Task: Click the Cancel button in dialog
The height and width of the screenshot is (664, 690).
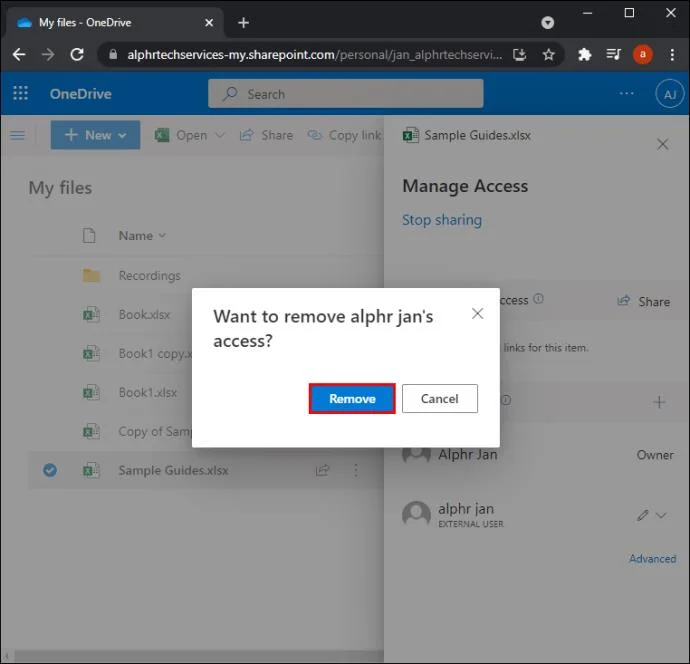Action: pyautogui.click(x=440, y=399)
